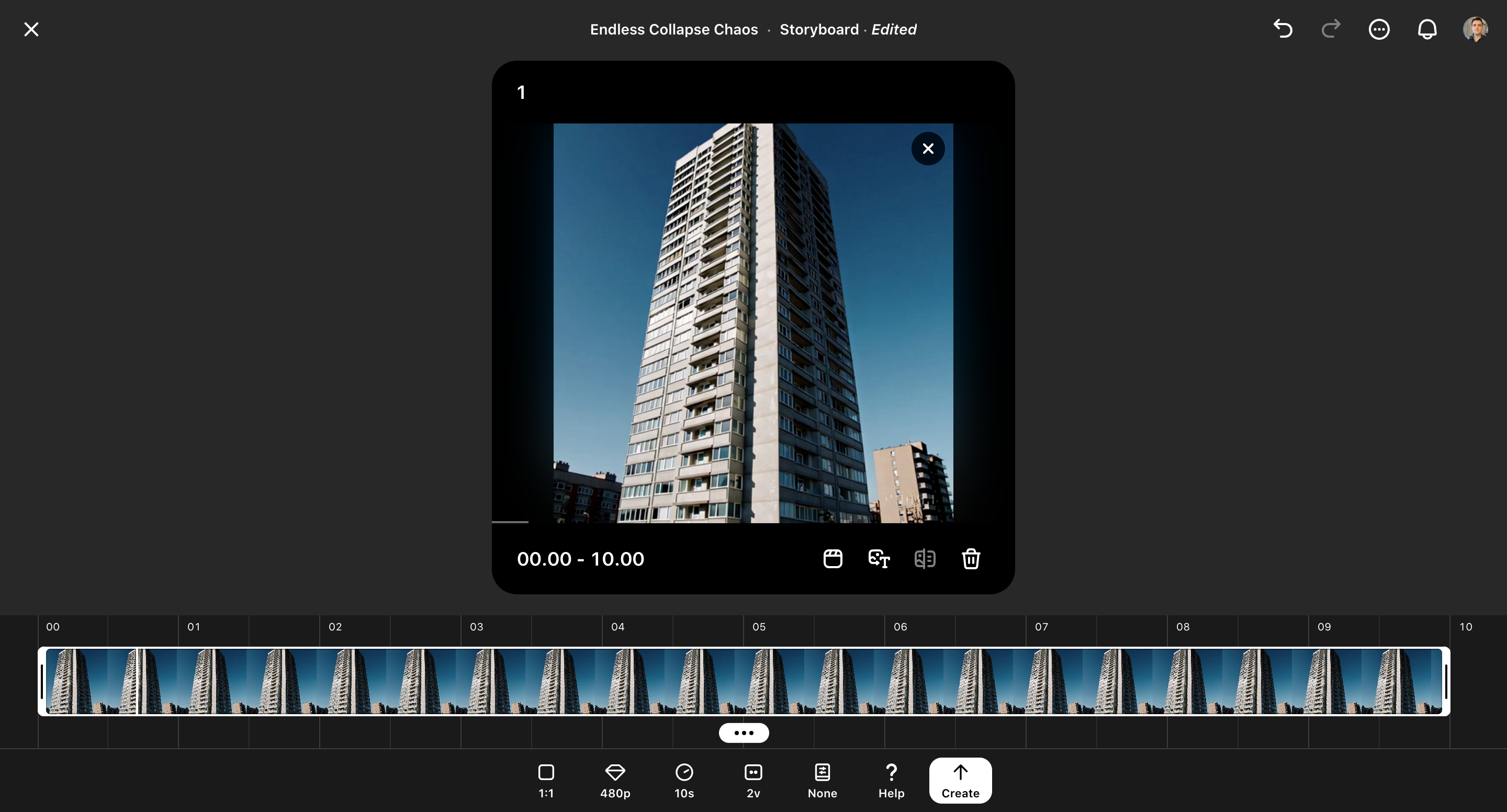Open timeline ellipsis pill menu
This screenshot has height=812, width=1507.
tap(744, 732)
